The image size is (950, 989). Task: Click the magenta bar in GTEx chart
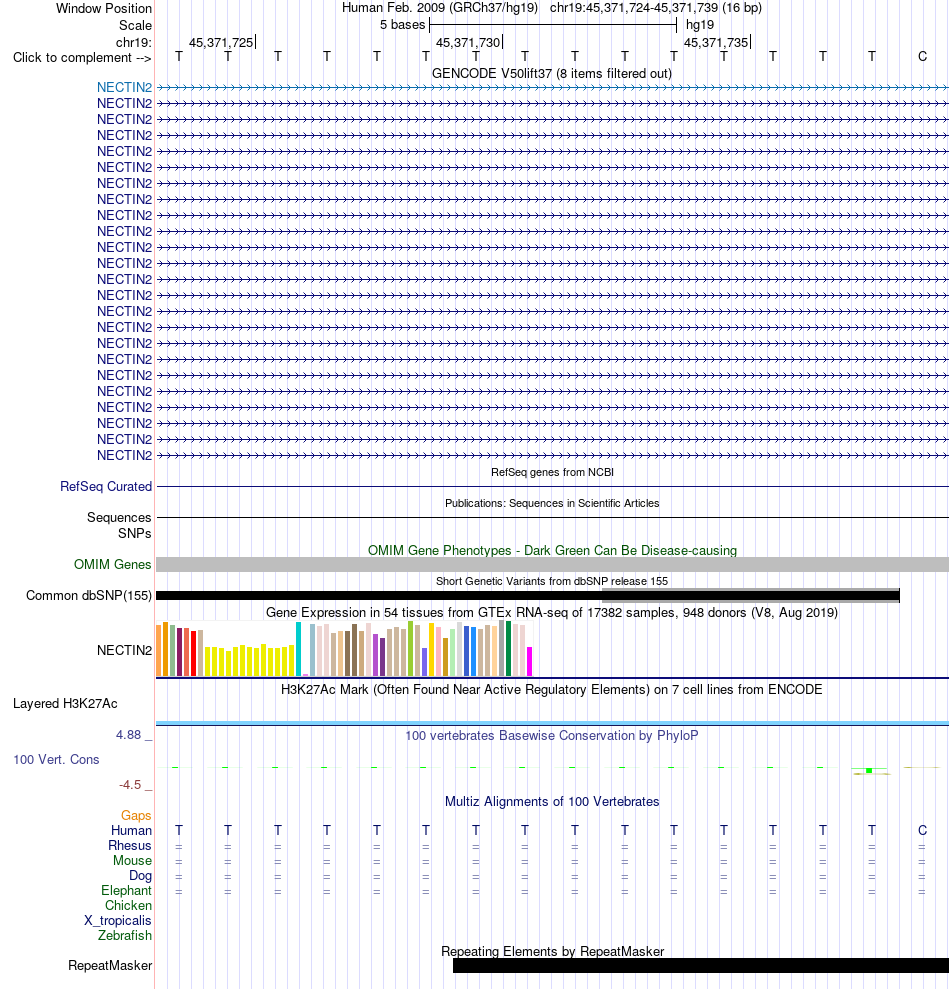point(530,662)
